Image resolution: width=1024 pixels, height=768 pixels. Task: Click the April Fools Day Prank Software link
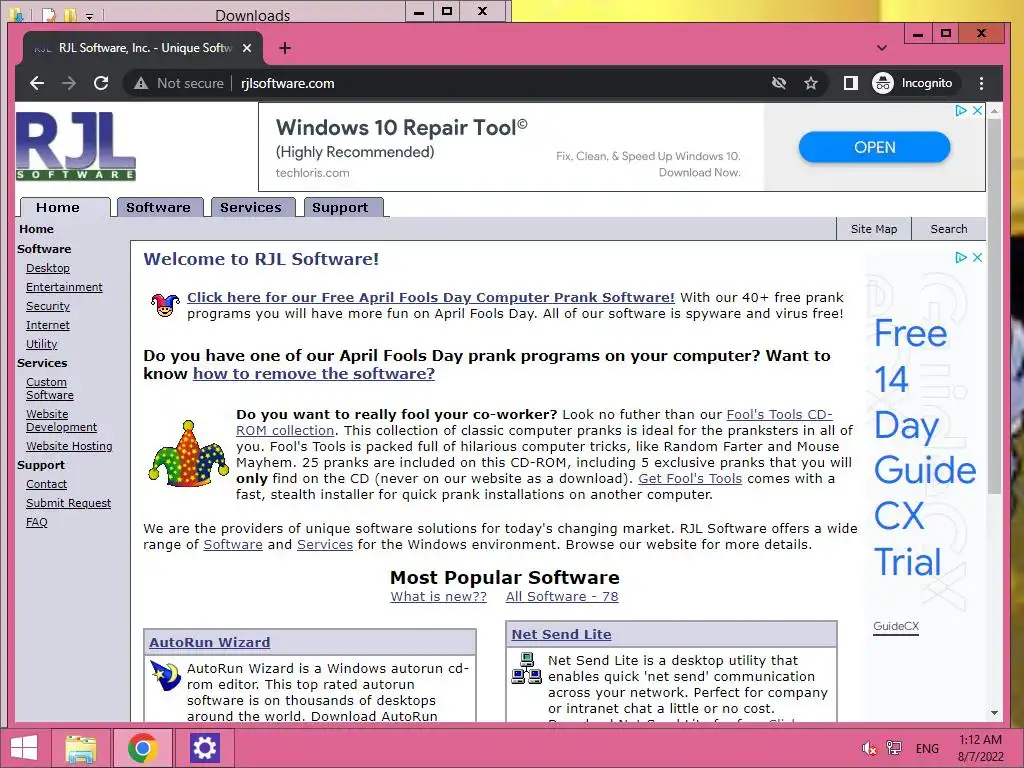coord(430,297)
